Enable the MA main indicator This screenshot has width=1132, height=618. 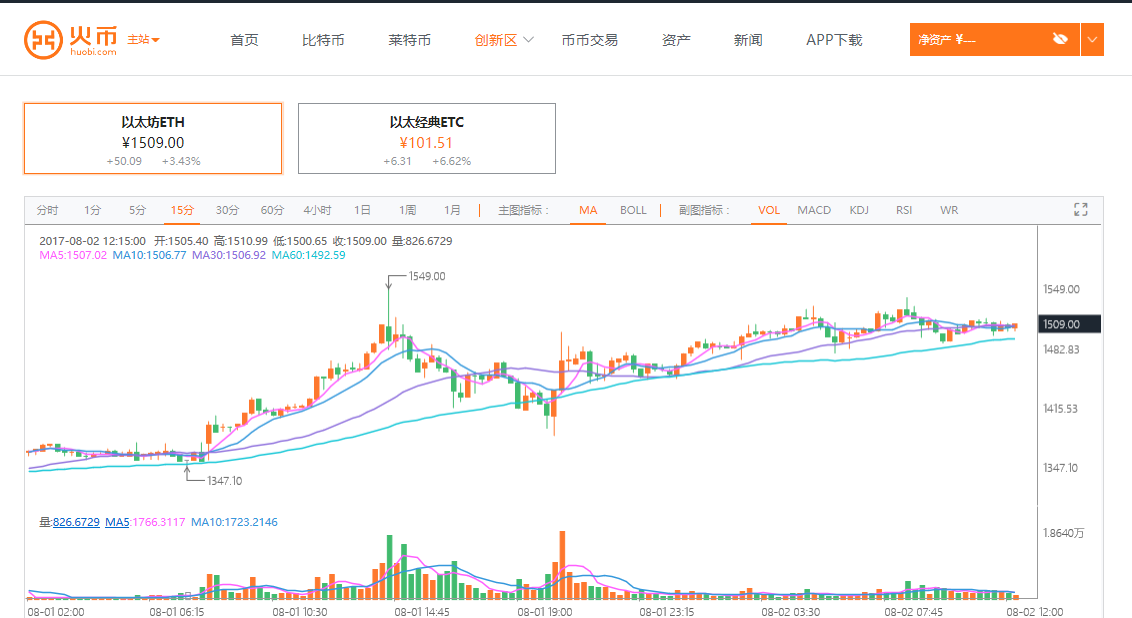(588, 210)
